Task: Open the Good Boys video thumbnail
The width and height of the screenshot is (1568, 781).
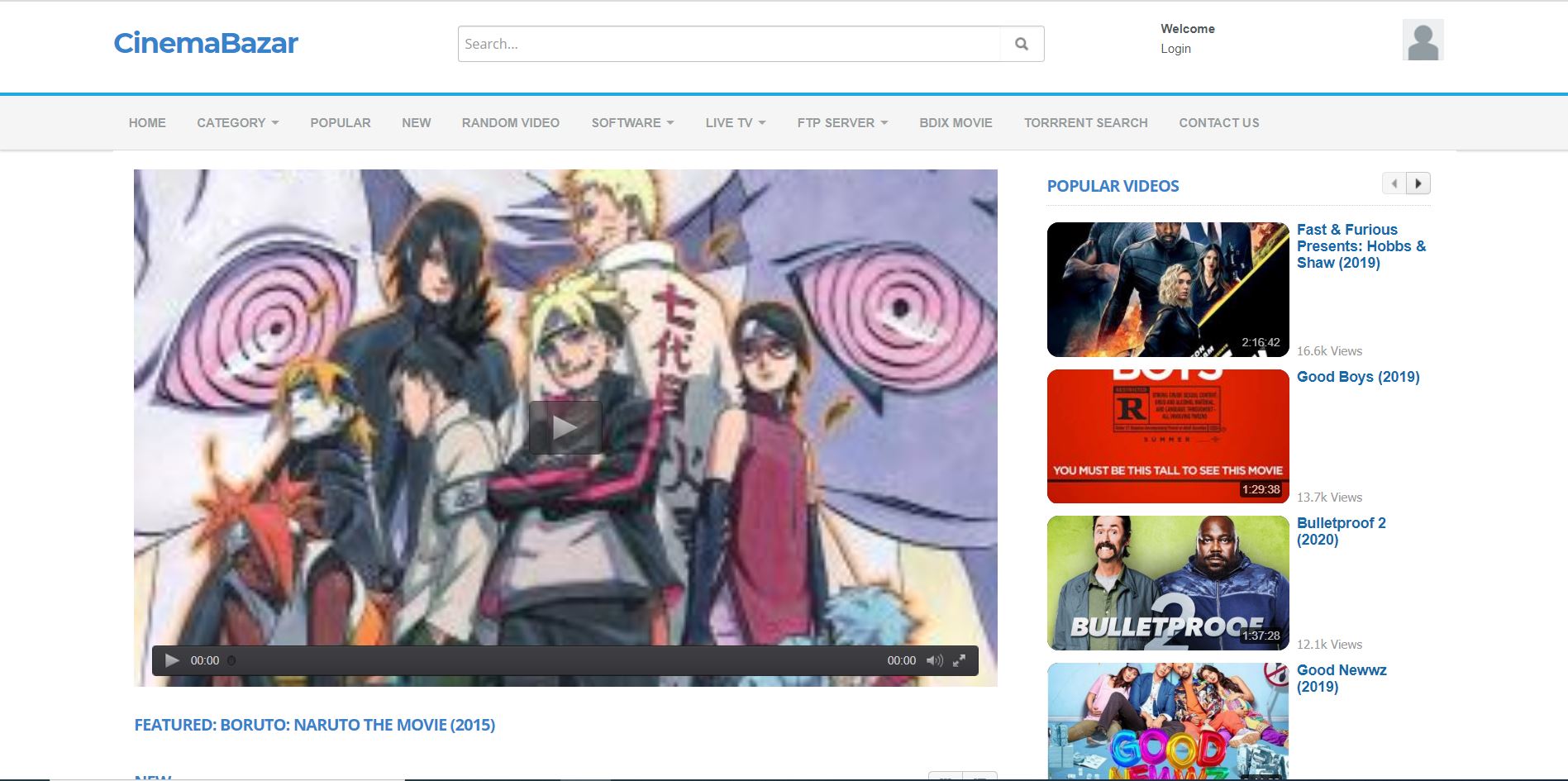Action: coord(1167,436)
